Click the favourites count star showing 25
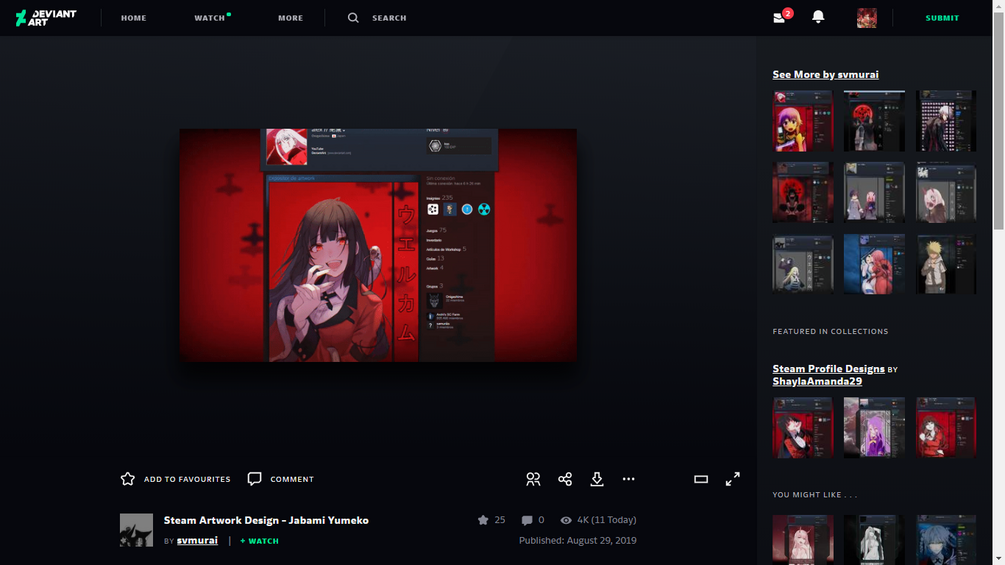 point(483,520)
